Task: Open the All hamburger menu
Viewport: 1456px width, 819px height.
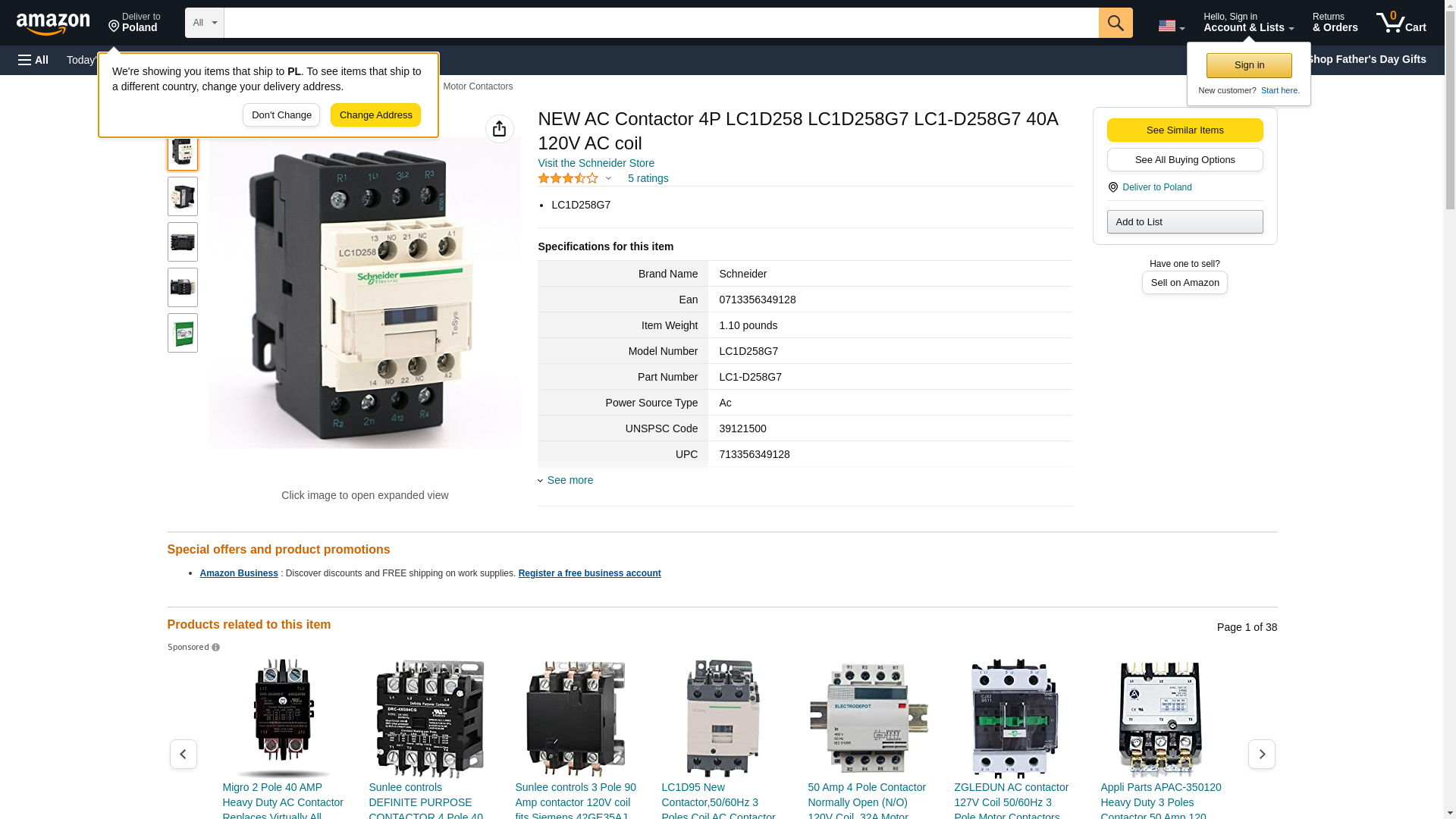Action: [33, 60]
